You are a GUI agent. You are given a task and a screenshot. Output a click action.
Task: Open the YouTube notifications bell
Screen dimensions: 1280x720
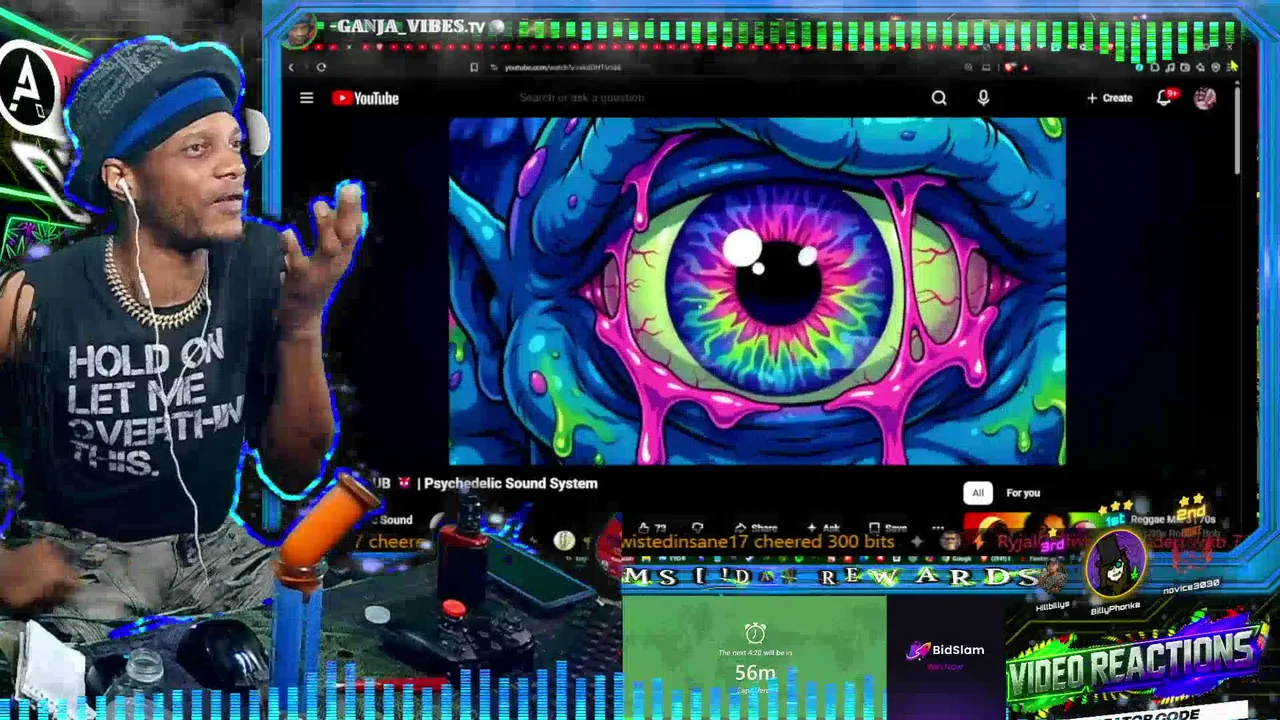[1164, 98]
